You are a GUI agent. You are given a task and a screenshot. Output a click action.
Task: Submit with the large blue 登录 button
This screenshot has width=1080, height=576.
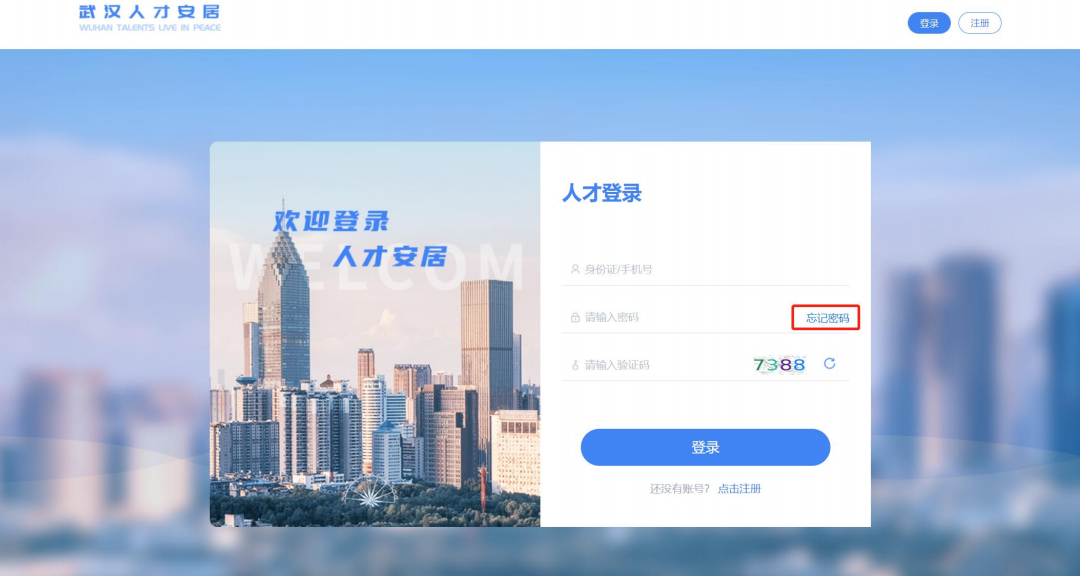[x=705, y=447]
